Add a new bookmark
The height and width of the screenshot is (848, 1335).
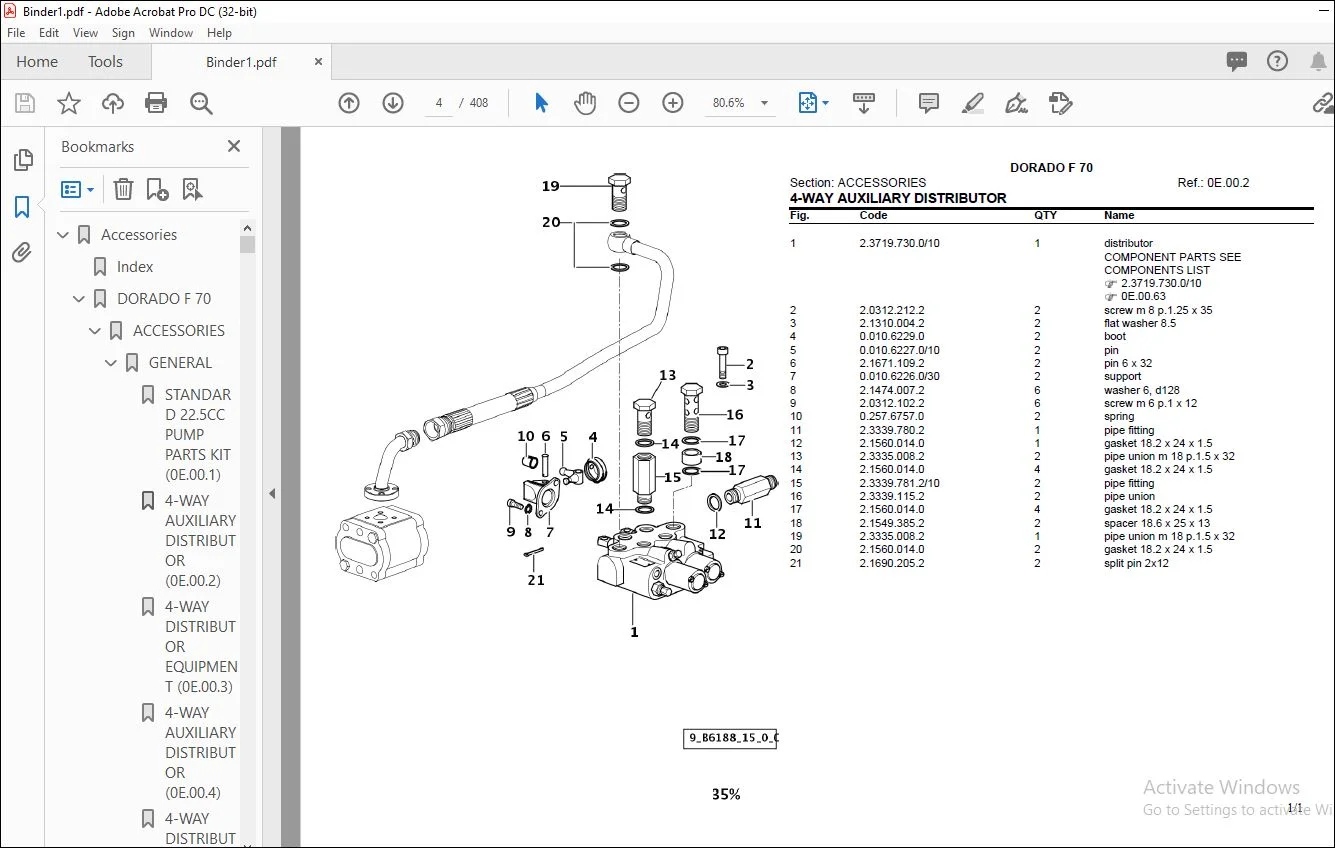coord(157,189)
